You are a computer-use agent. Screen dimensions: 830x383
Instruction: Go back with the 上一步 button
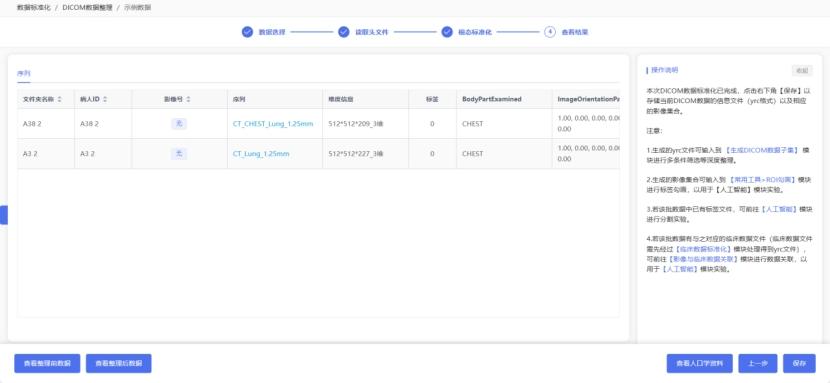coord(757,363)
